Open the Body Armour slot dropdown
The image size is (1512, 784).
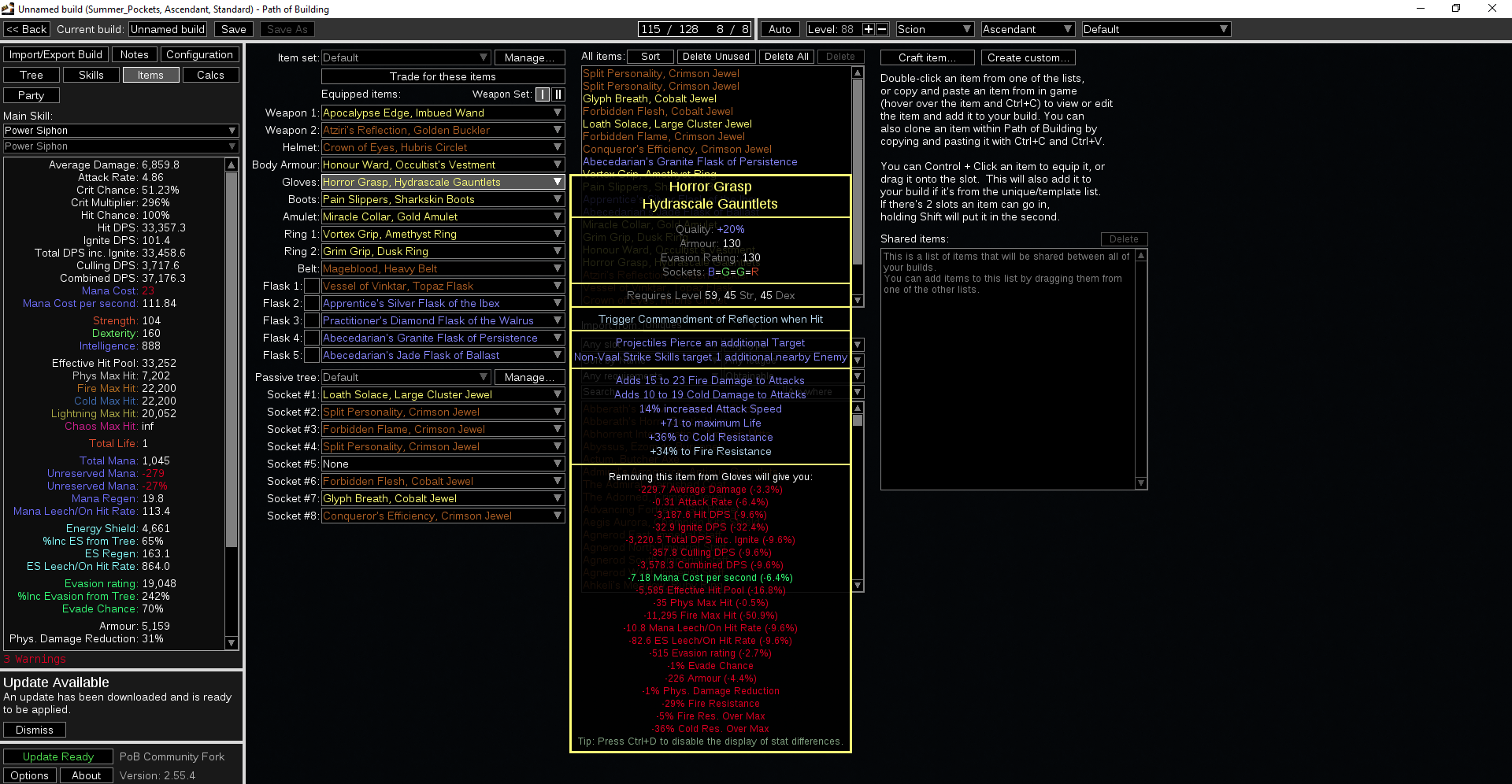click(x=443, y=165)
